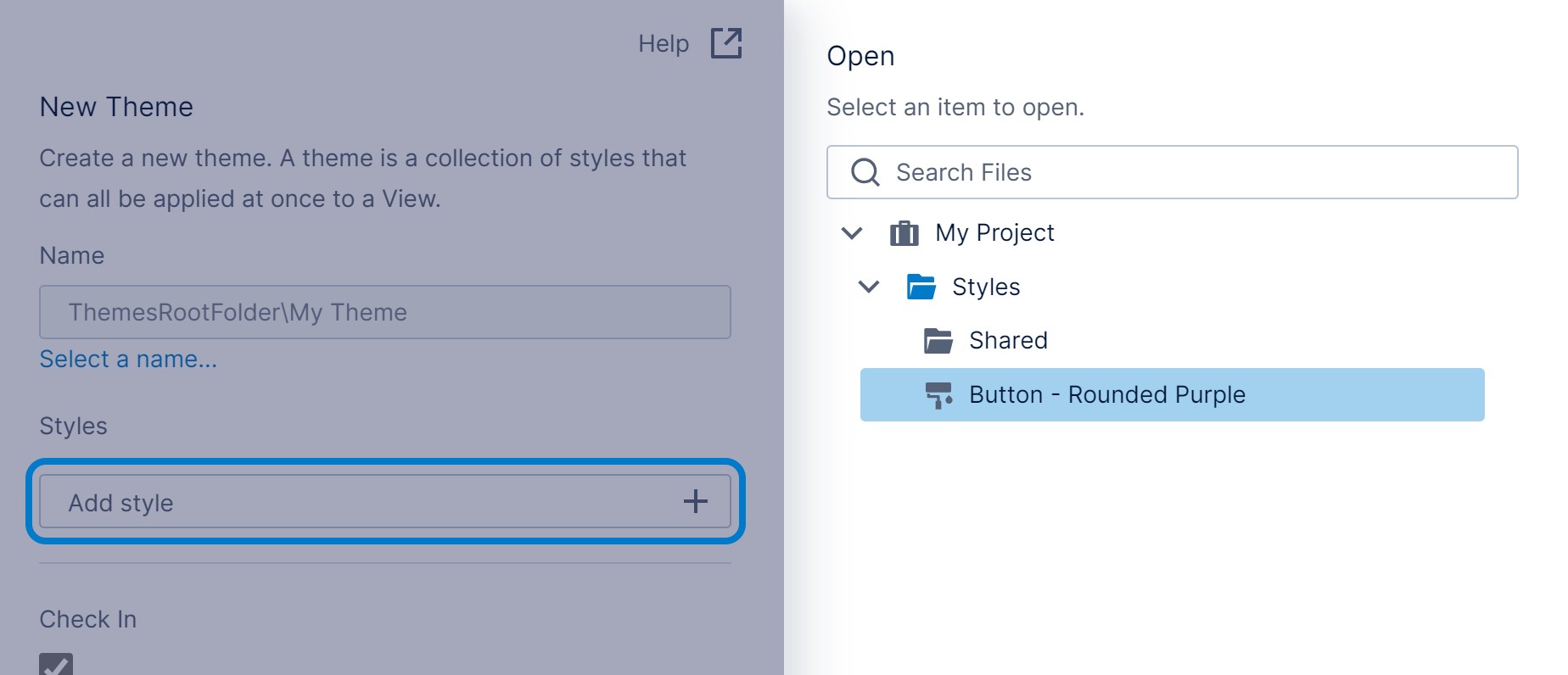Screen dimensions: 1568x675
Task: Click the magnifier icon in Search Files
Action: click(x=865, y=172)
